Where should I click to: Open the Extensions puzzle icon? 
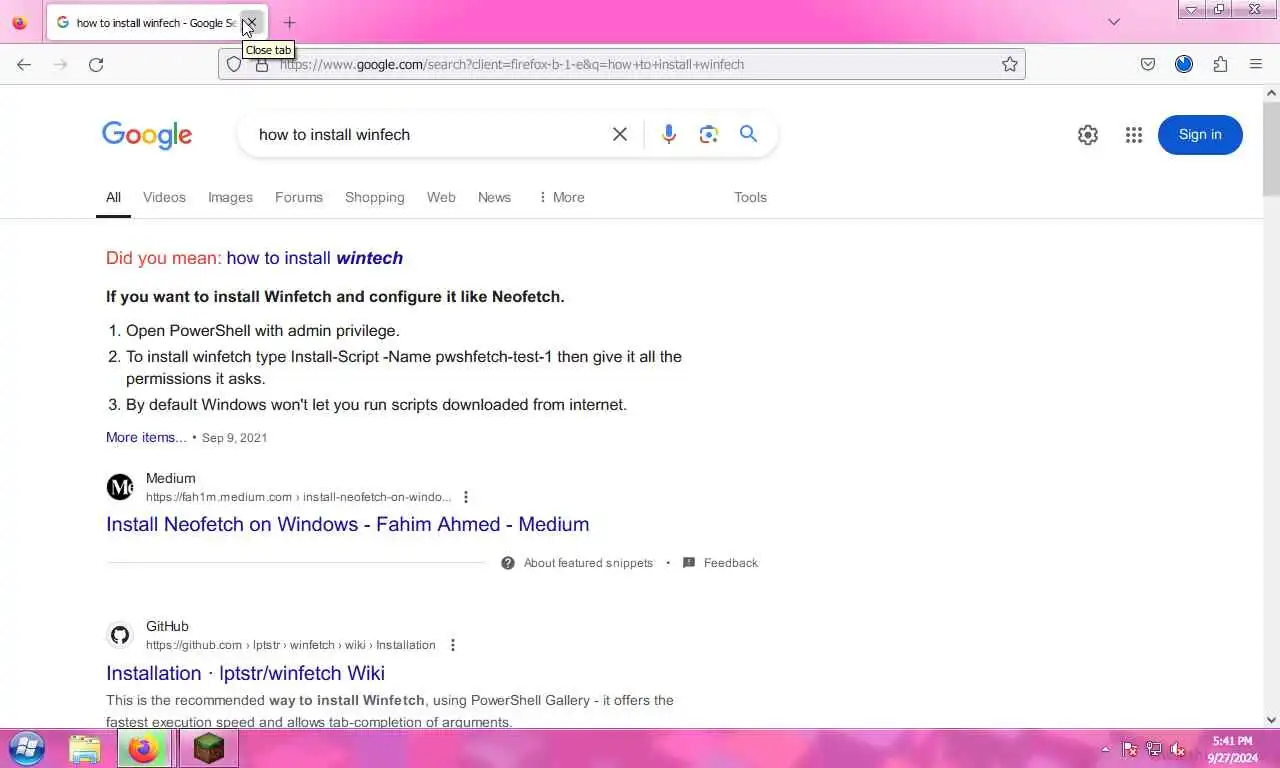tap(1220, 64)
